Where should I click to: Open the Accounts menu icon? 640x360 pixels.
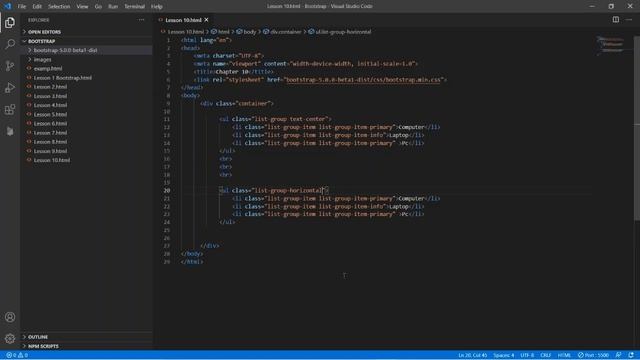click(10, 317)
